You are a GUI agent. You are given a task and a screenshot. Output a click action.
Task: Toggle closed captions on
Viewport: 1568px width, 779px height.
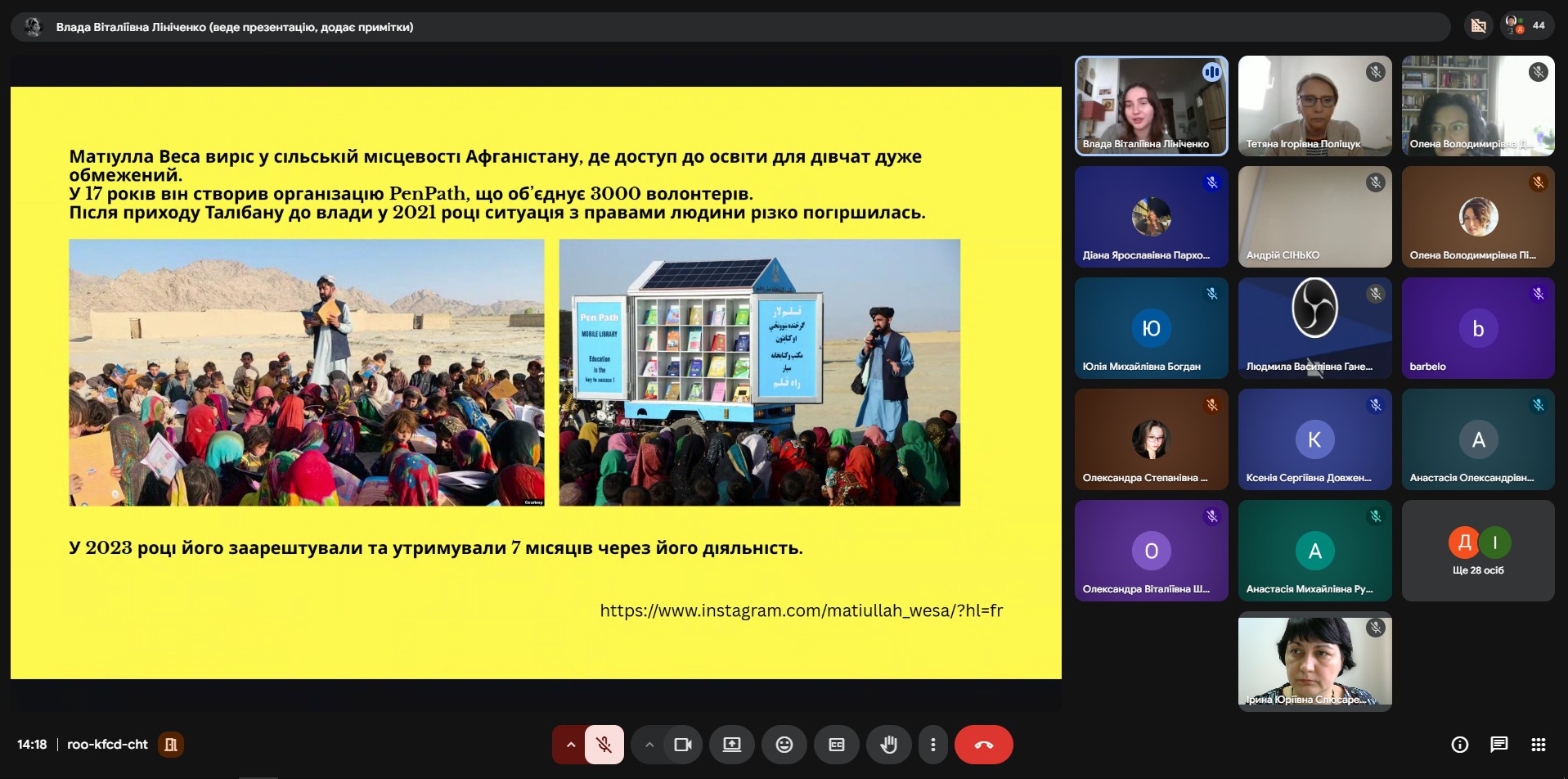(x=836, y=745)
